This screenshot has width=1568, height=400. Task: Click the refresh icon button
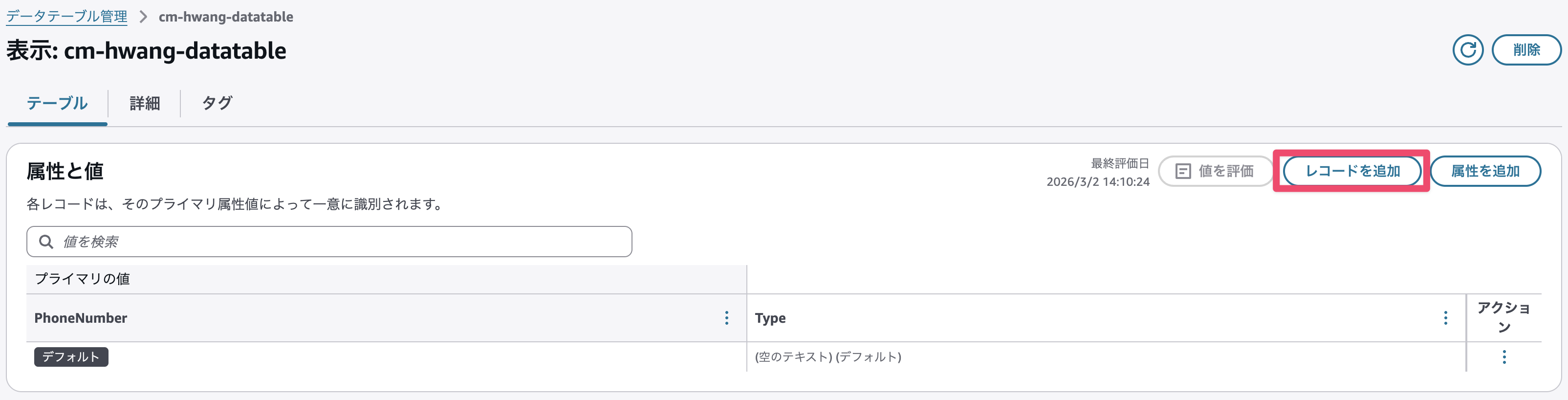pos(1468,50)
